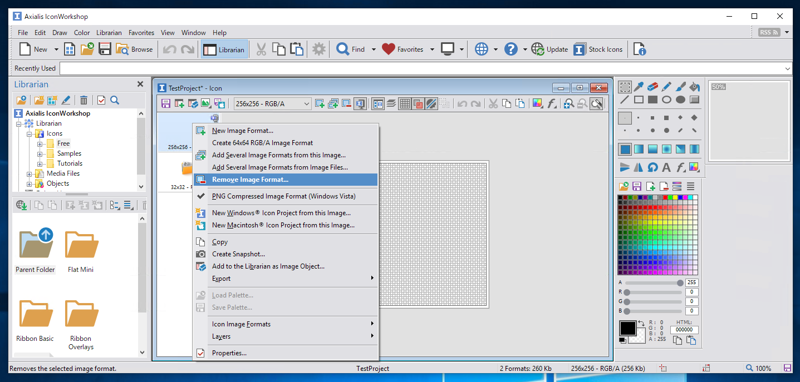Select the rotate tool in tools palette

coord(653,167)
